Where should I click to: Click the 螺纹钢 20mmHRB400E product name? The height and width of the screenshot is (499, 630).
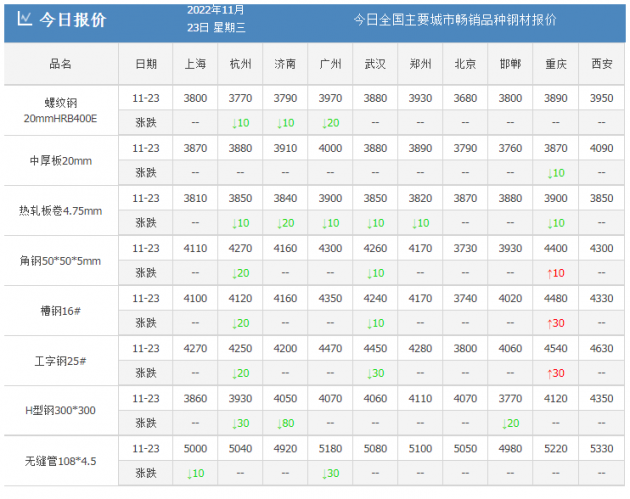(x=60, y=110)
